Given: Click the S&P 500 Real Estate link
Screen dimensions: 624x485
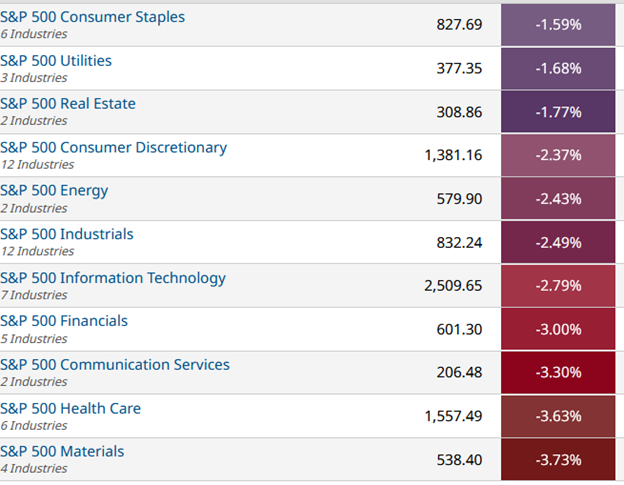Looking at the screenshot, I should point(68,104).
